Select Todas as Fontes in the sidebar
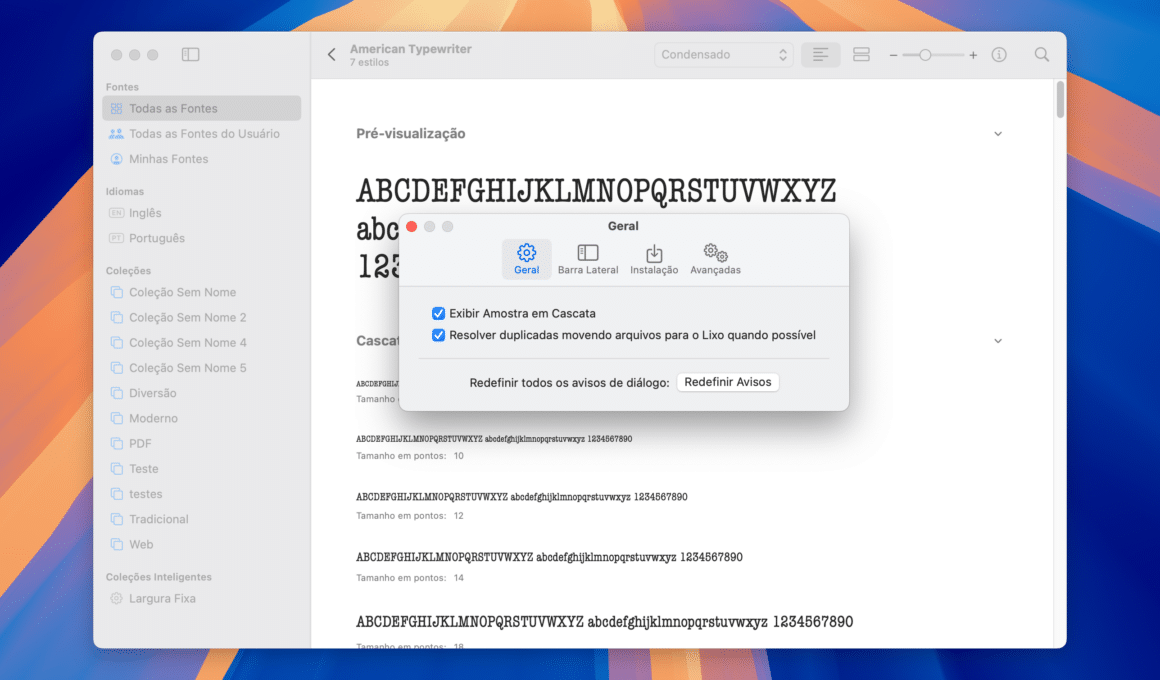Viewport: 1160px width, 680px height. (x=202, y=108)
